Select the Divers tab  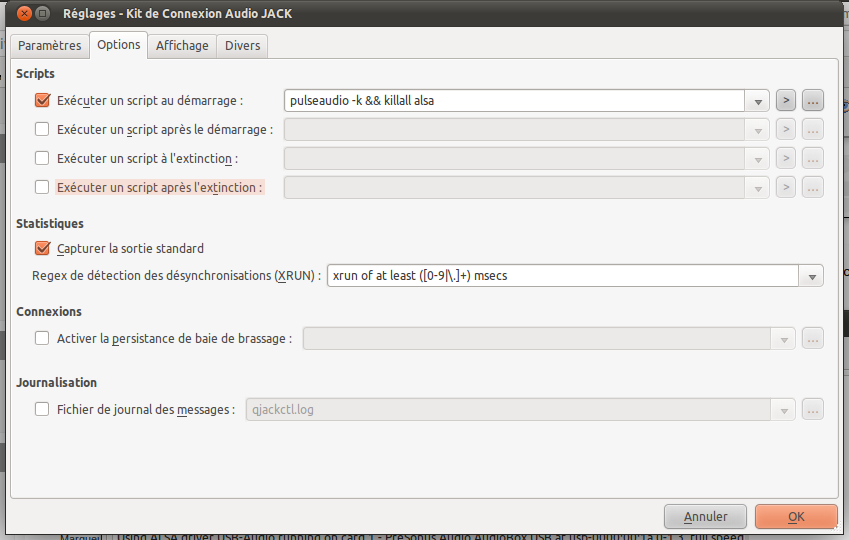pyautogui.click(x=242, y=46)
